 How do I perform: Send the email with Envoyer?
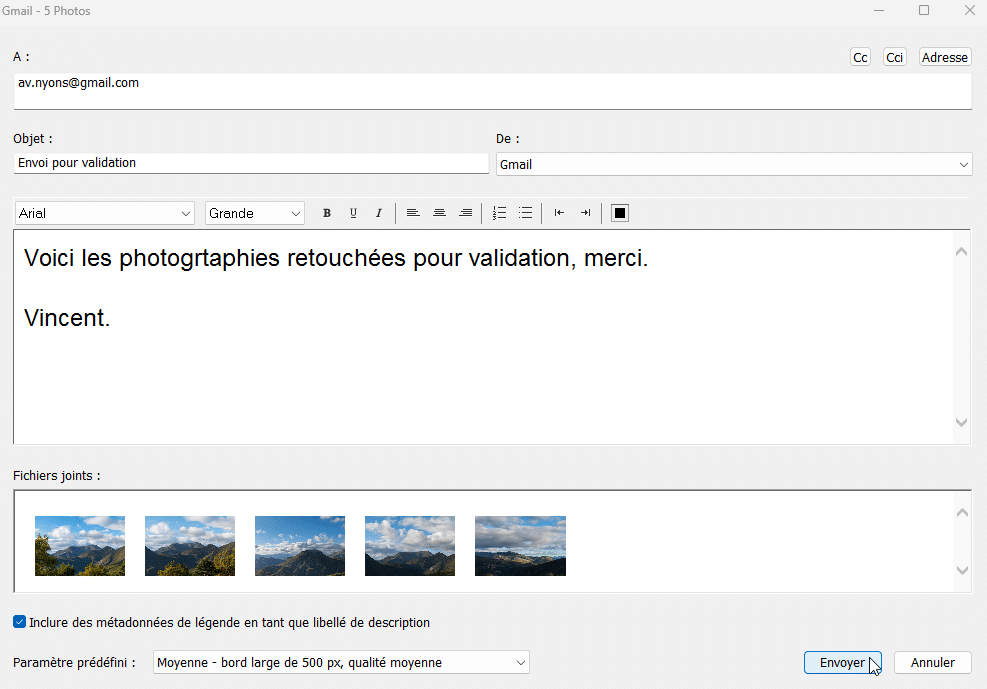pos(842,662)
